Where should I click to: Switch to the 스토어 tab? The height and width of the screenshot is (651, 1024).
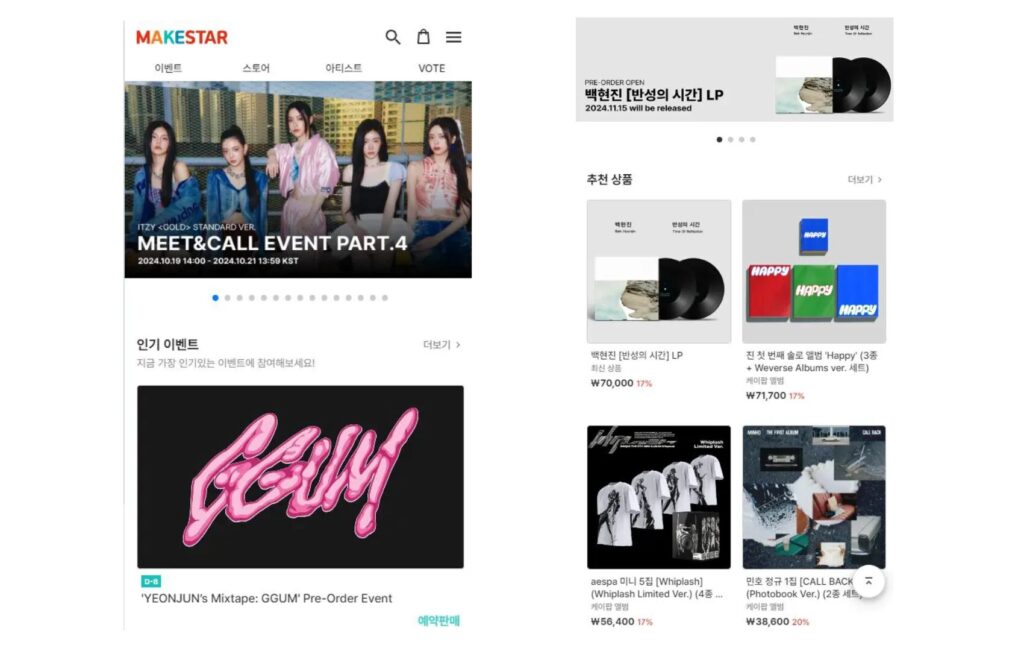point(256,68)
